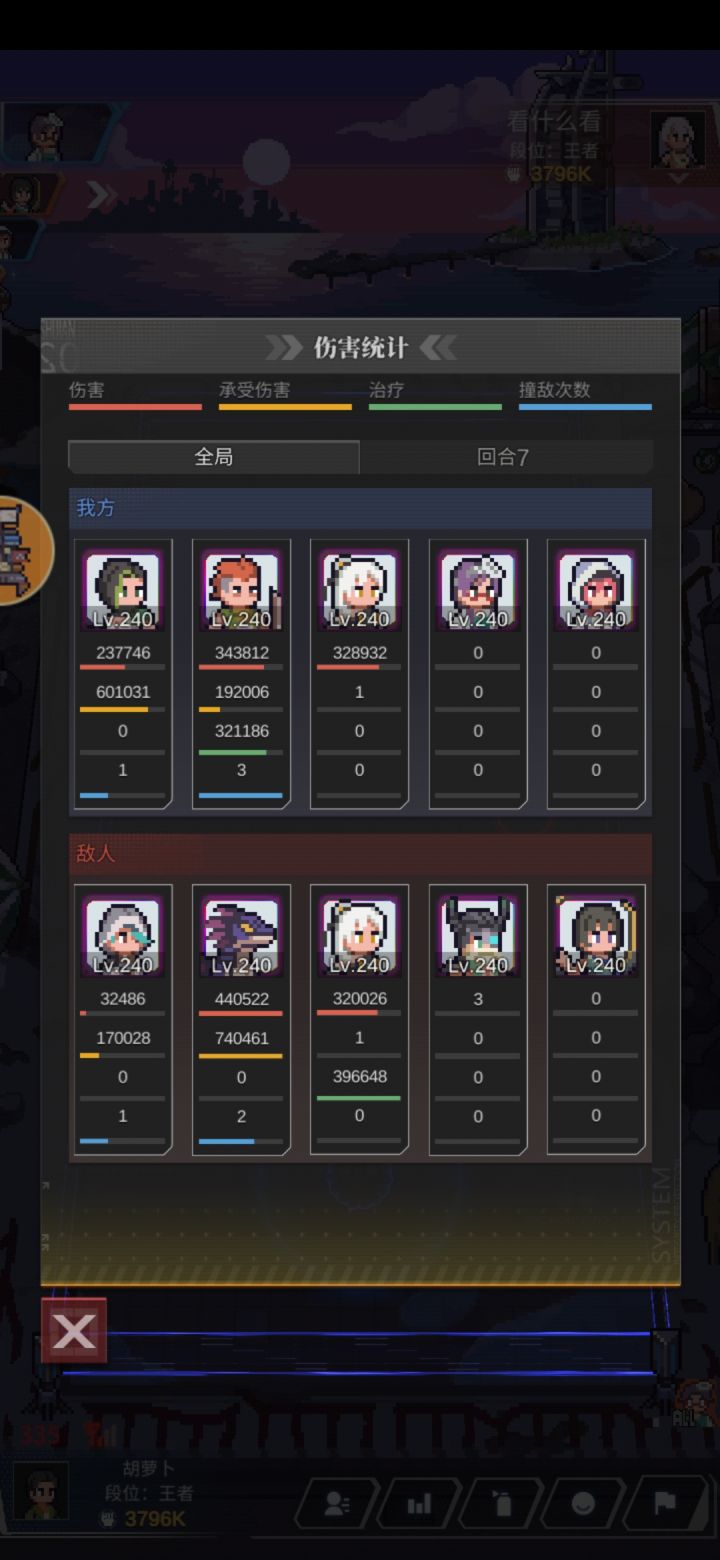The width and height of the screenshot is (720, 1560).
Task: Open the bar chart statistics icon
Action: (419, 1505)
